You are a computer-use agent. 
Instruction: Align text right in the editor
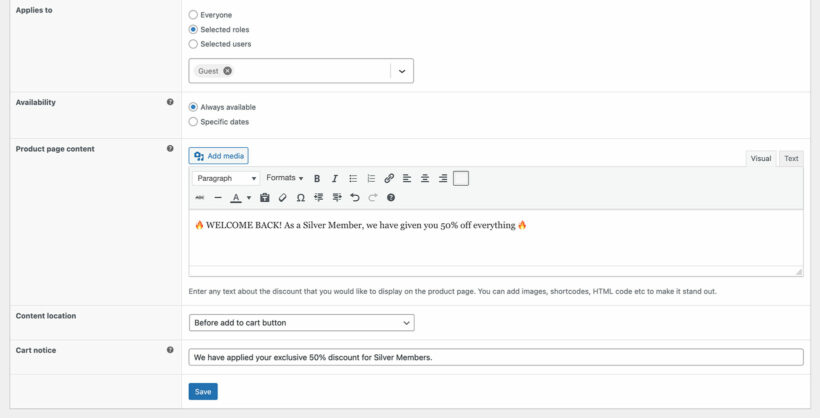point(443,178)
